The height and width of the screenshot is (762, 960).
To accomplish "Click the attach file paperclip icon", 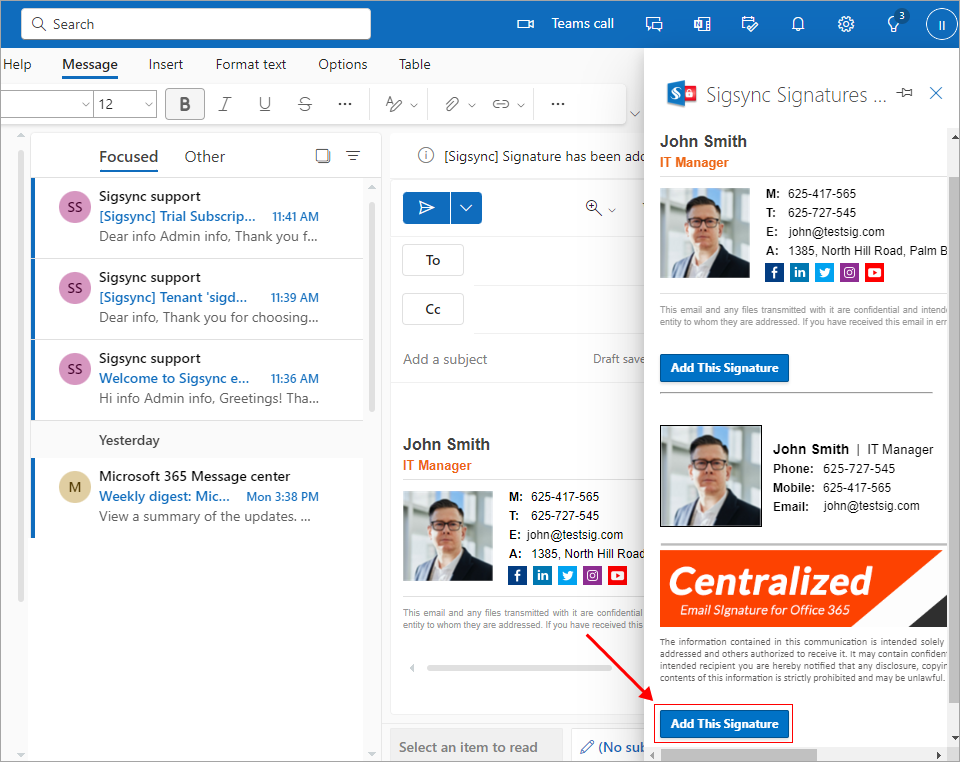I will (451, 104).
